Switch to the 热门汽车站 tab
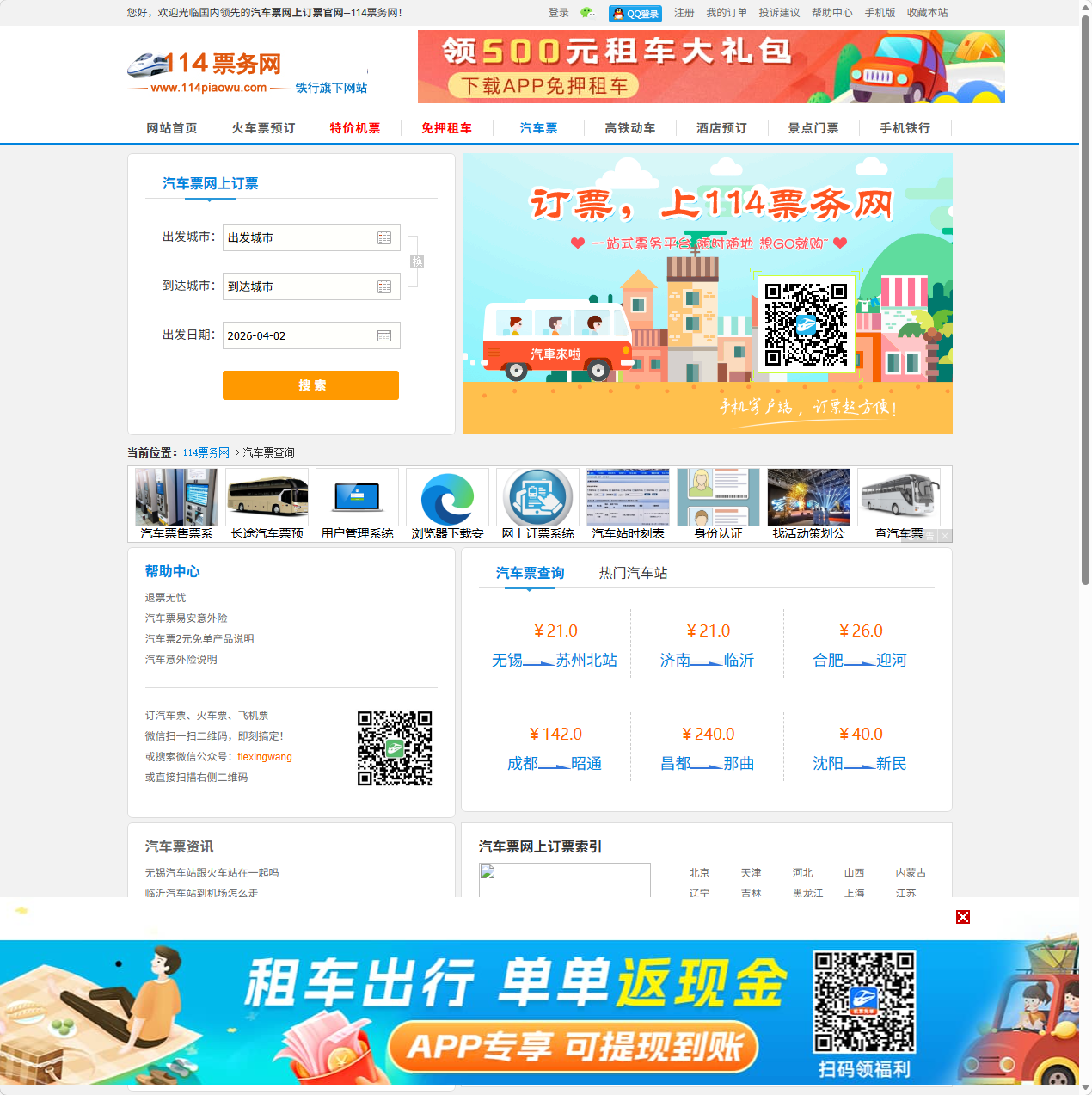Viewport: 1092px width, 1095px height. (x=635, y=572)
